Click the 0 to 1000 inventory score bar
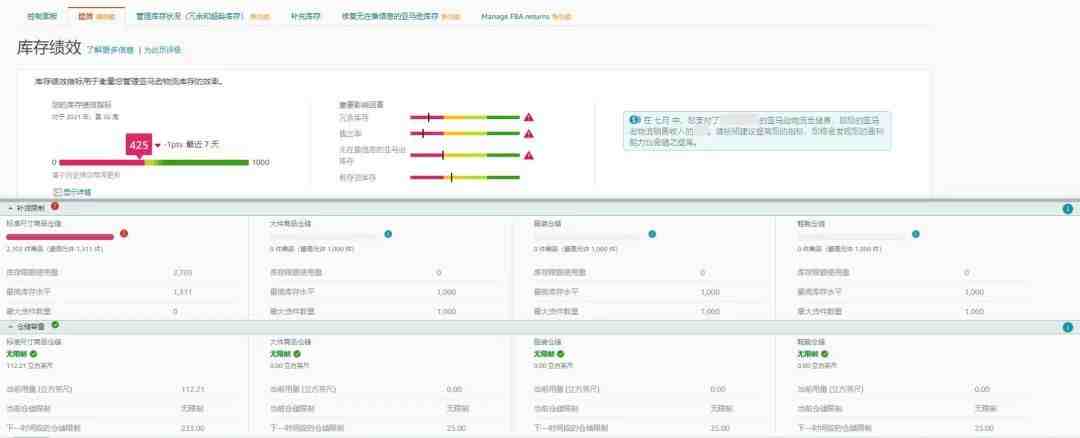Screen dimensions: 1080x438 point(154,163)
